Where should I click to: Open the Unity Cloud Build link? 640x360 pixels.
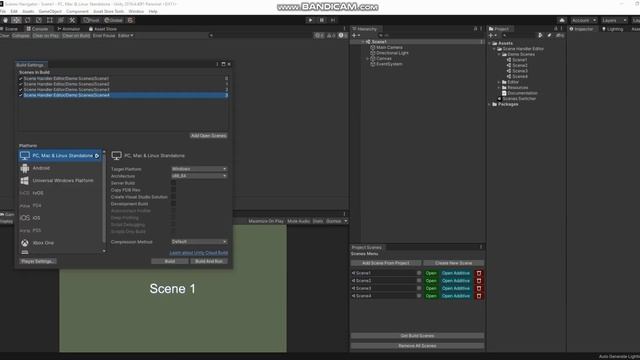pos(199,253)
